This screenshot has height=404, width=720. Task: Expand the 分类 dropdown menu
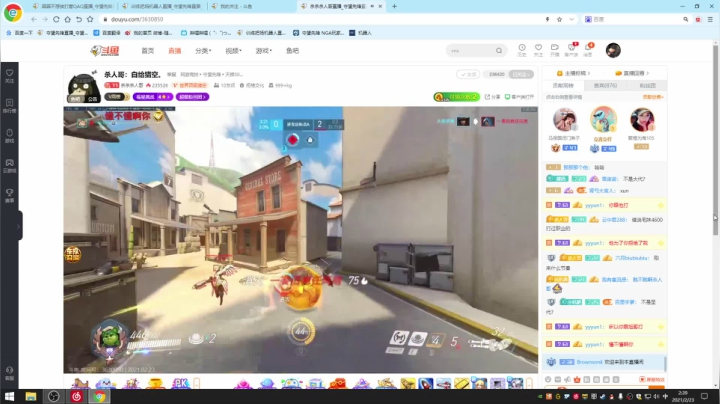(203, 50)
